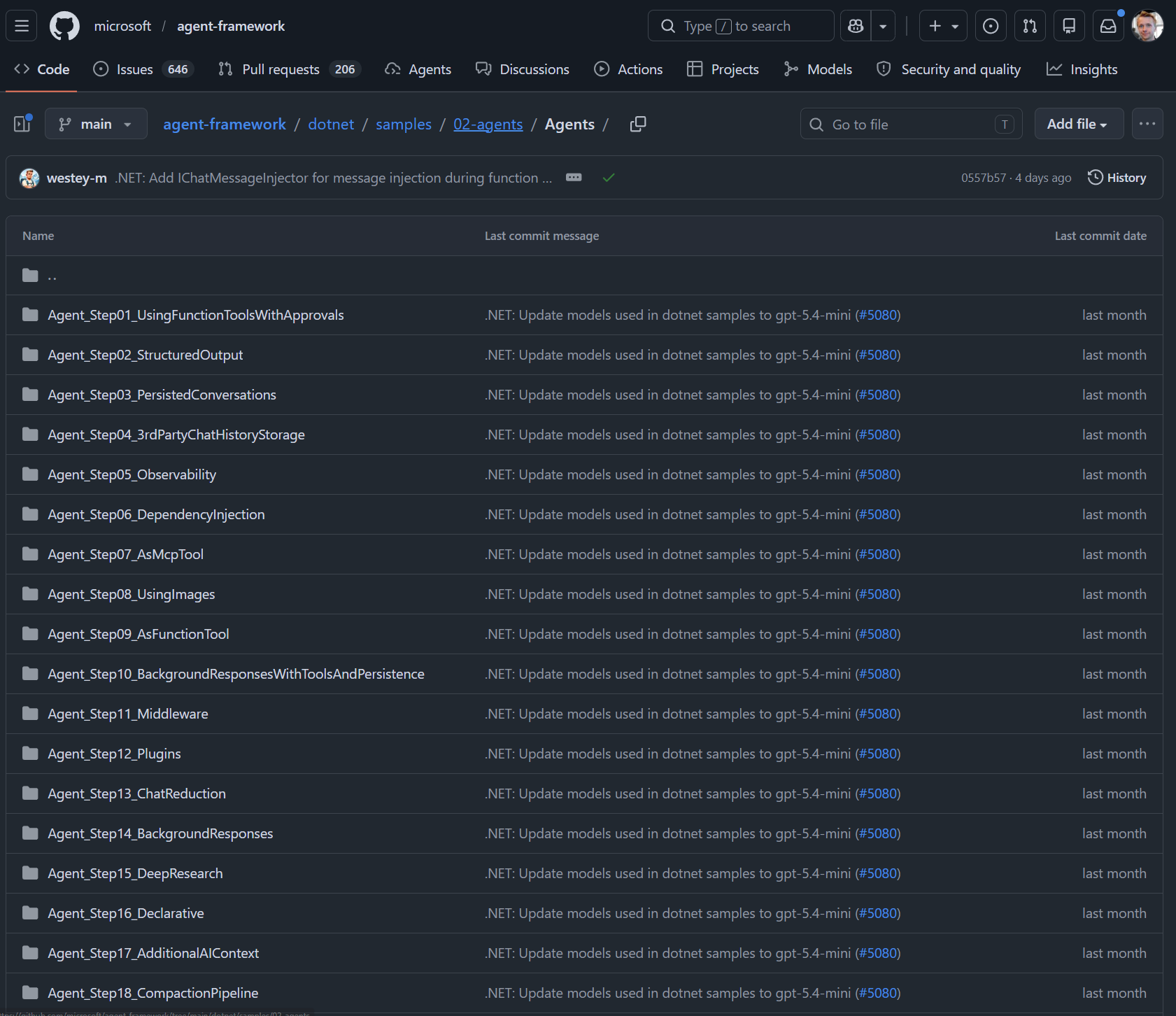This screenshot has width=1176, height=1016.
Task: Click folder icon for Agent_Step18_CompactionPipeline
Action: [30, 993]
